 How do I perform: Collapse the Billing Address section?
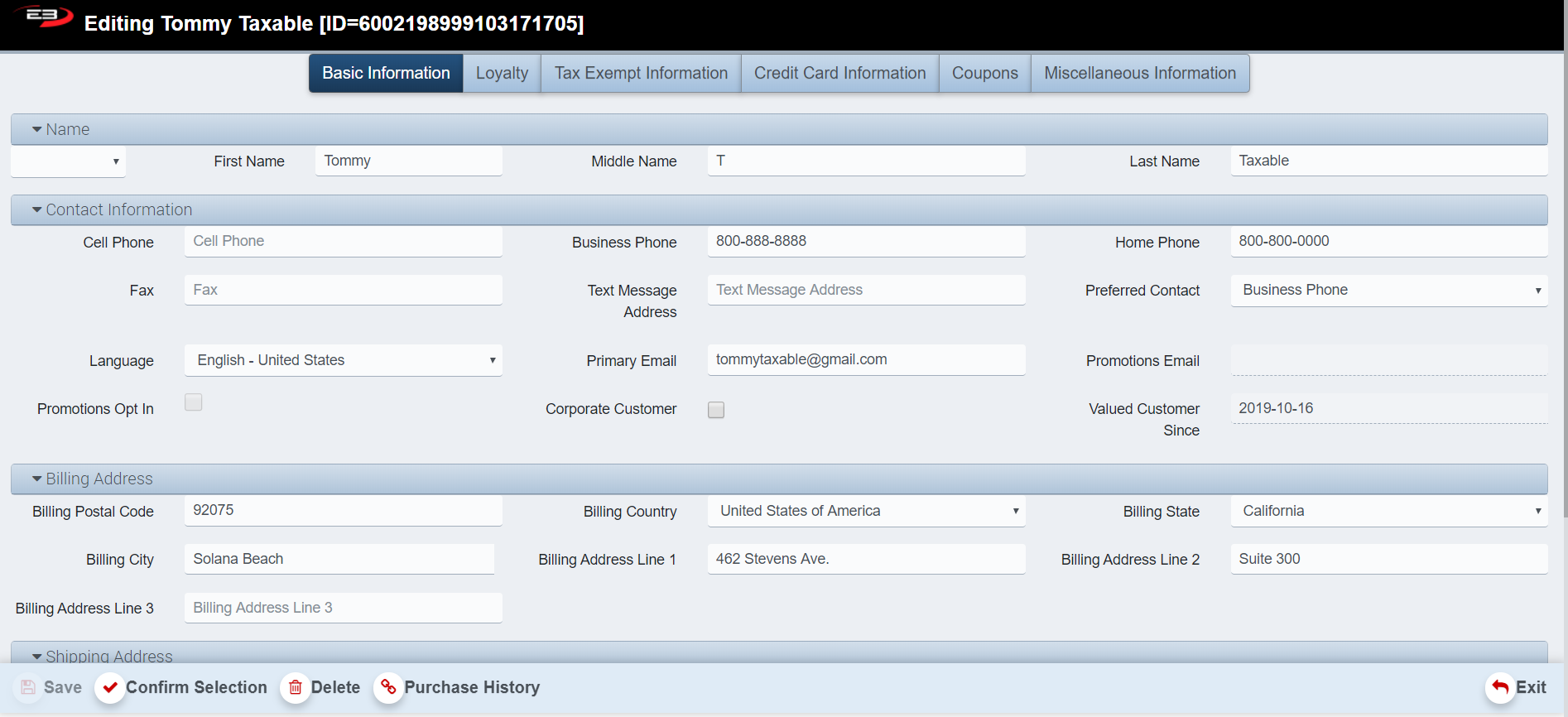point(37,479)
